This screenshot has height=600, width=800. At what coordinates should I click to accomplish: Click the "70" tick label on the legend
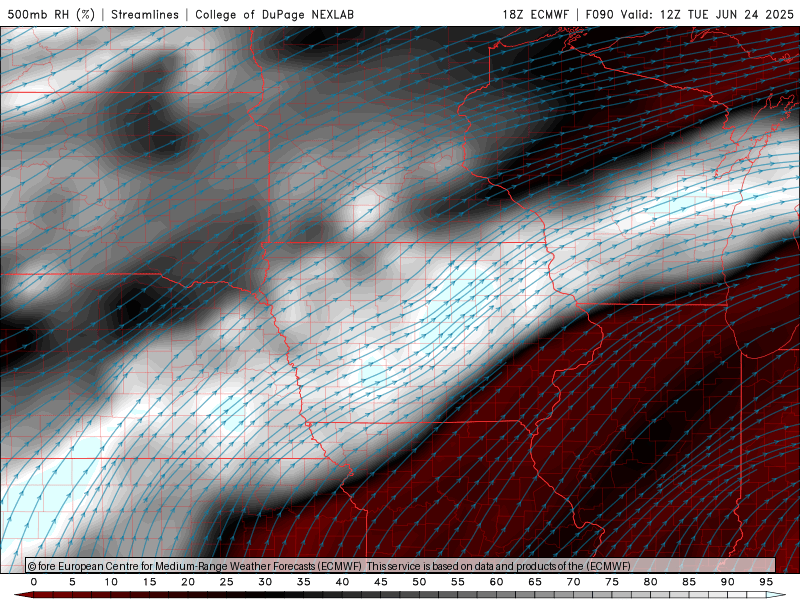point(573,582)
